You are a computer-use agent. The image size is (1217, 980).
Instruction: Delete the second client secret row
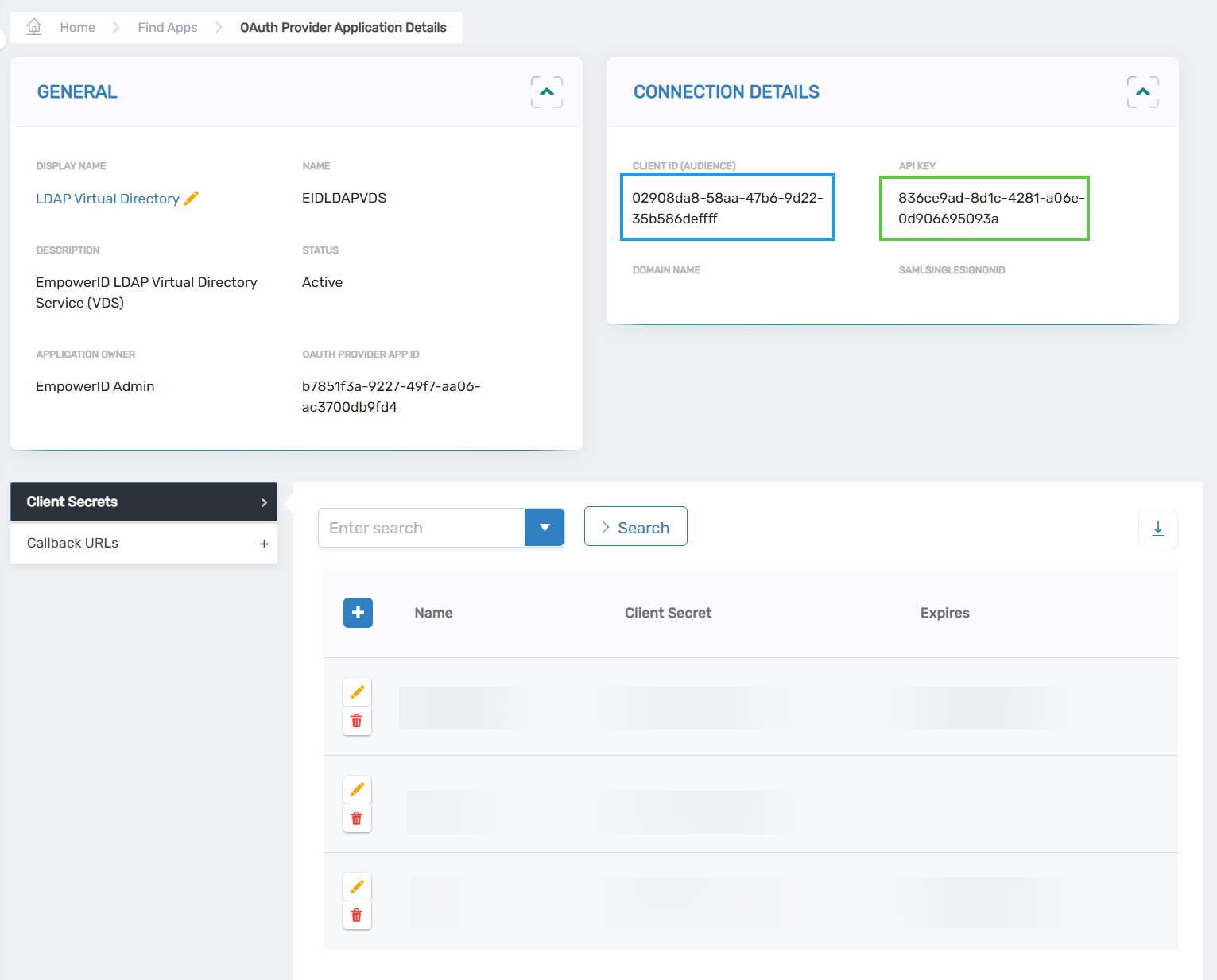(357, 818)
